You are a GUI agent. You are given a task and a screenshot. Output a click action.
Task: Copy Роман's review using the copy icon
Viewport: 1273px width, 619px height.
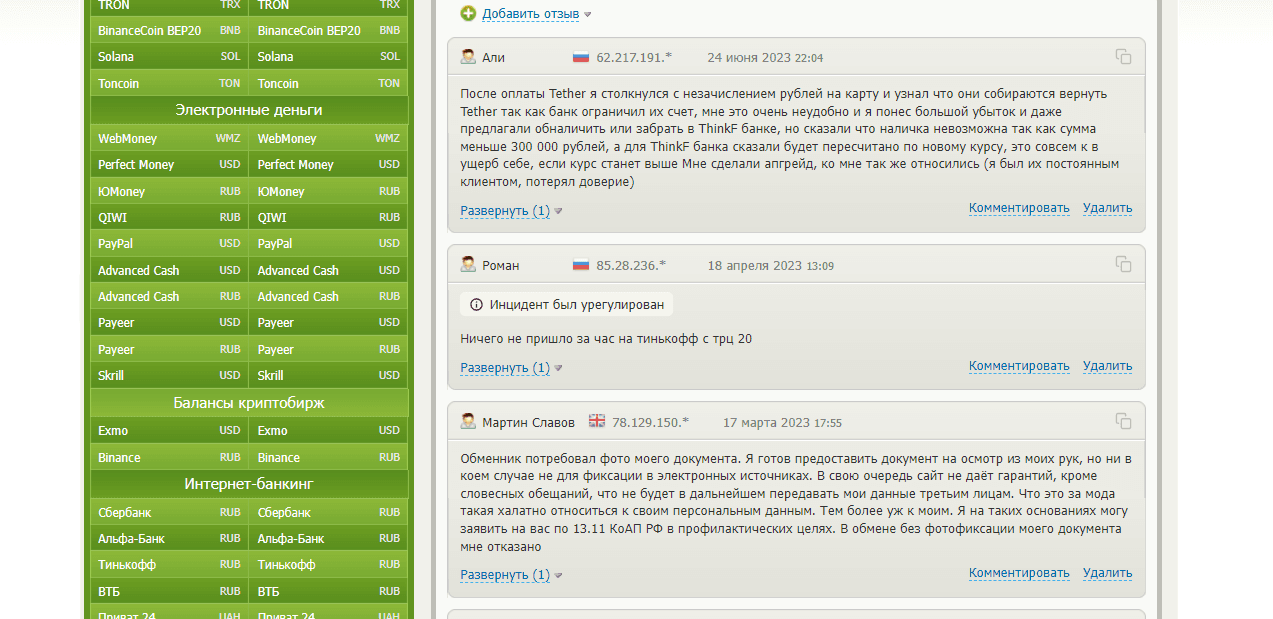coord(1123,264)
